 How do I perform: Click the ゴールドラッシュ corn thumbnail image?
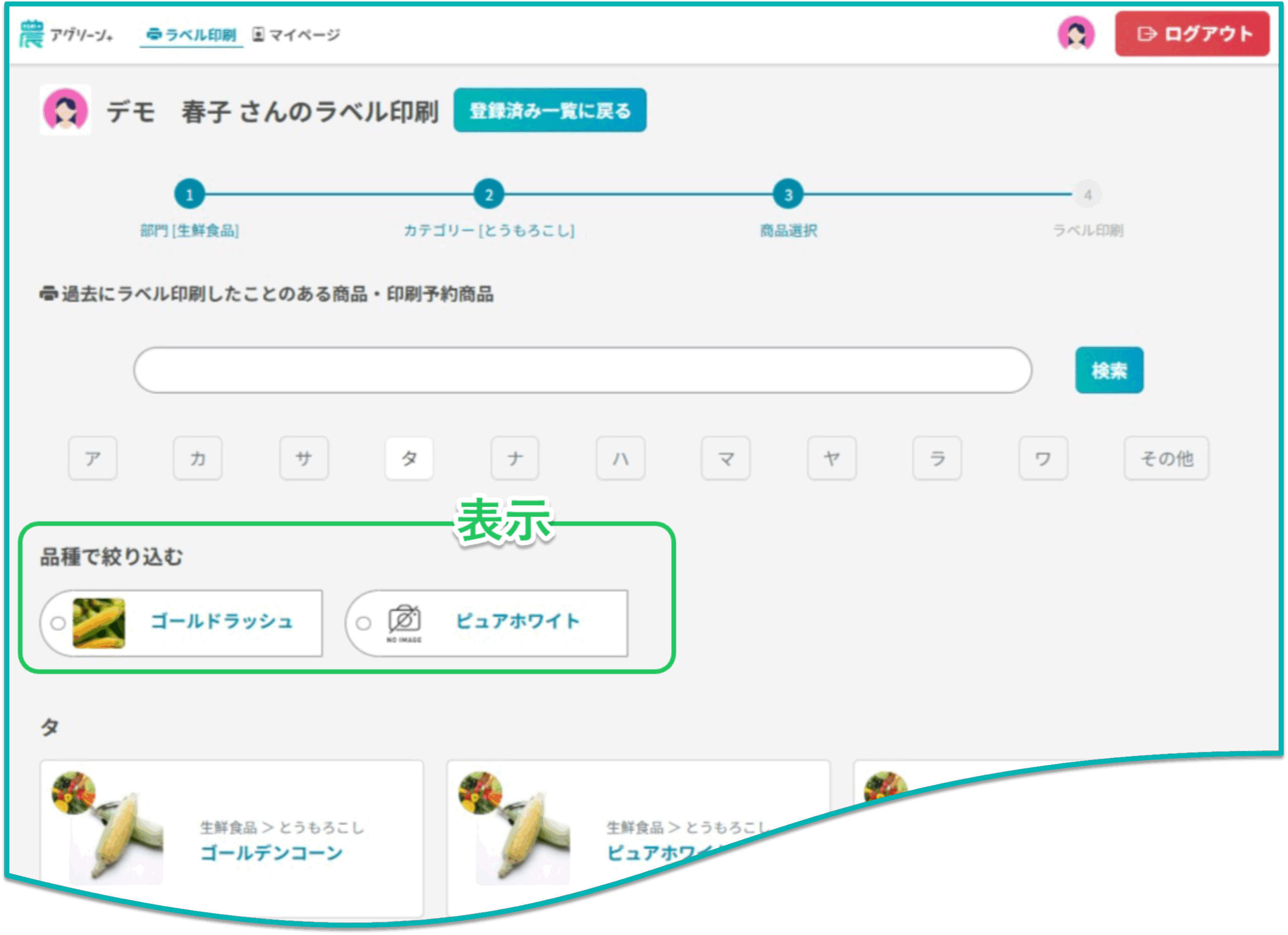99,623
